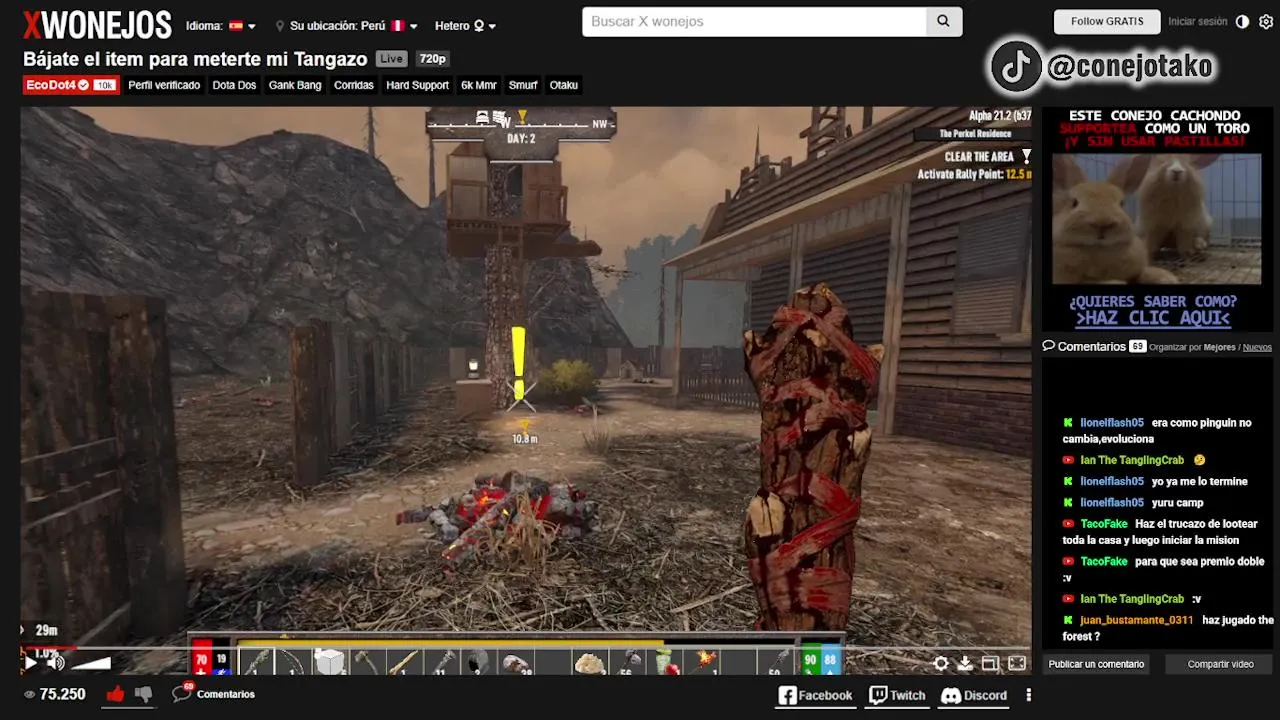
Task: Open the settings gear in header
Action: [x=1266, y=22]
